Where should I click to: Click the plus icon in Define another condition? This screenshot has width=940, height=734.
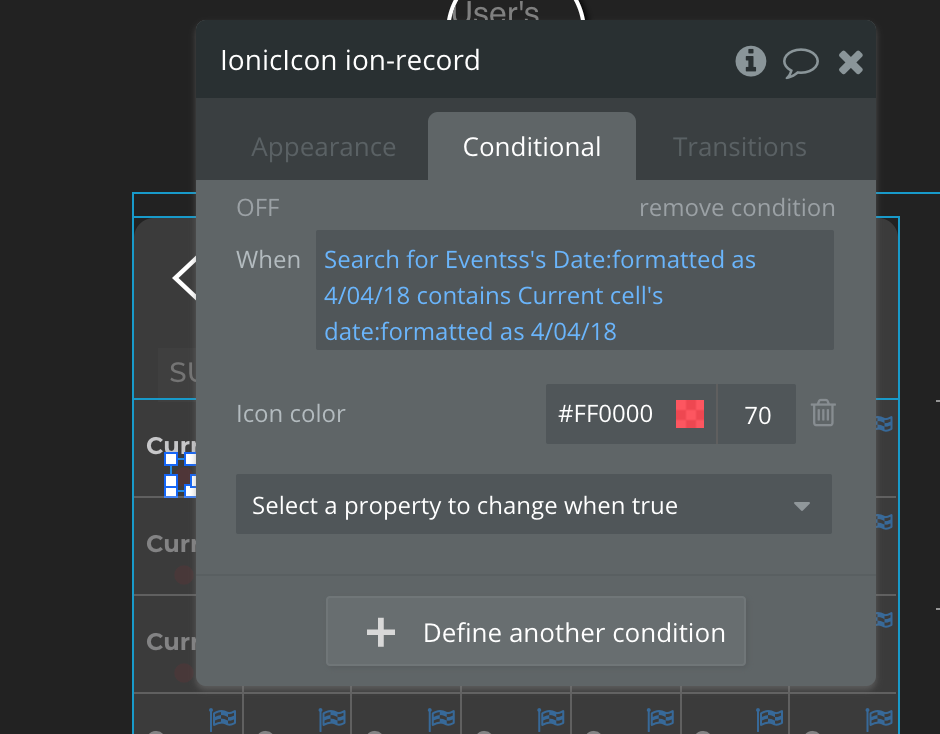pos(380,633)
